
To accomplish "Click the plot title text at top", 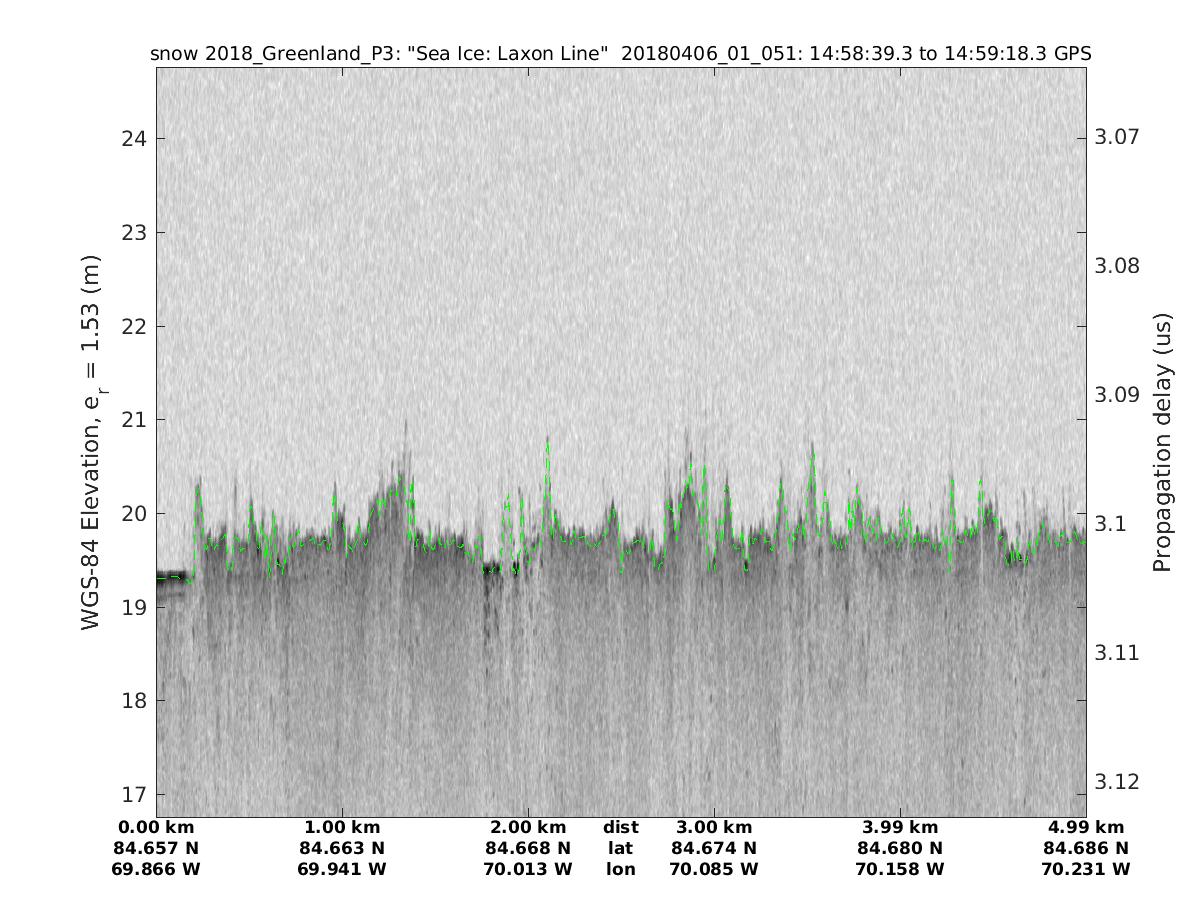I will [620, 53].
